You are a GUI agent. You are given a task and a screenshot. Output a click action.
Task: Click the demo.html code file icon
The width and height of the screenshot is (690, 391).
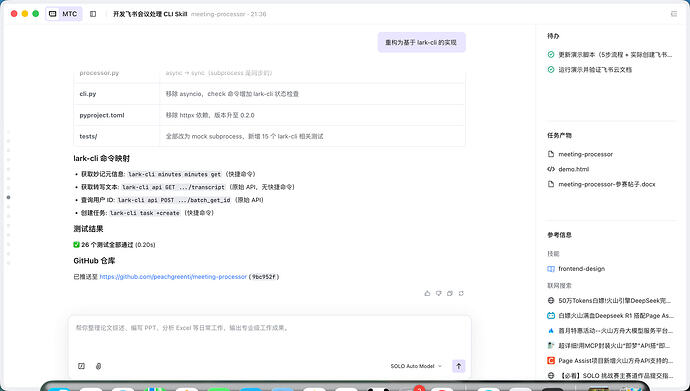click(x=551, y=169)
